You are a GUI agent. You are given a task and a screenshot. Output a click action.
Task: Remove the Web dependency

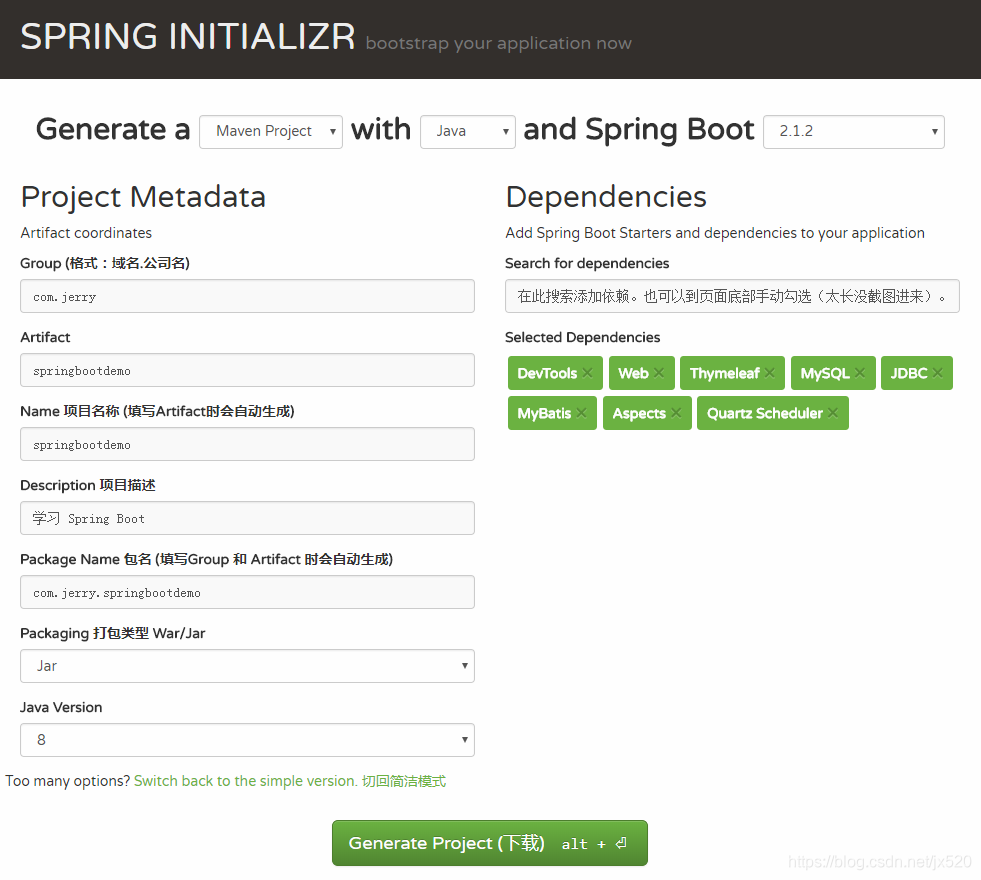pos(661,373)
